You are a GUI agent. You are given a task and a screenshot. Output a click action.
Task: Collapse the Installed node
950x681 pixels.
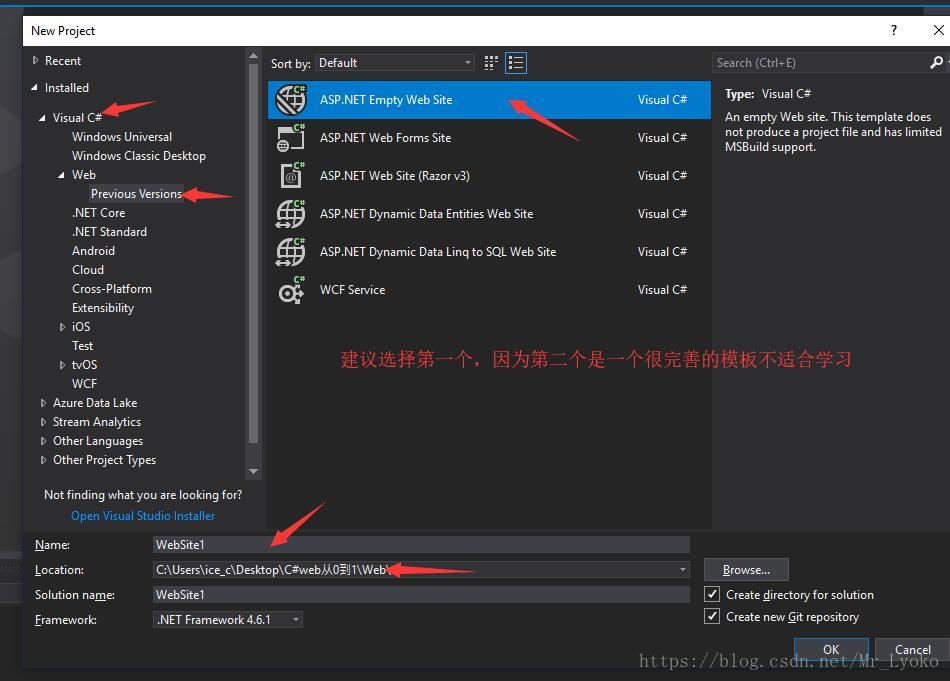(x=35, y=88)
